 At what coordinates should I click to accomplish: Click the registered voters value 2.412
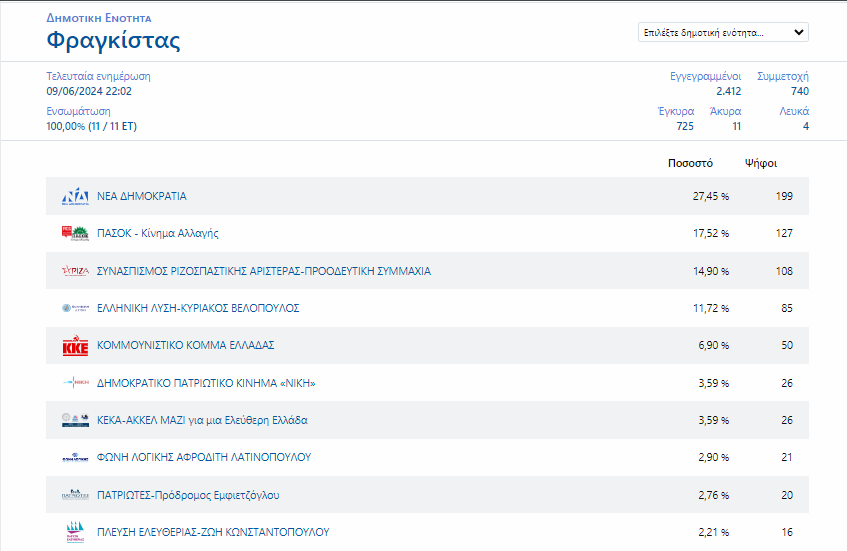coord(729,91)
